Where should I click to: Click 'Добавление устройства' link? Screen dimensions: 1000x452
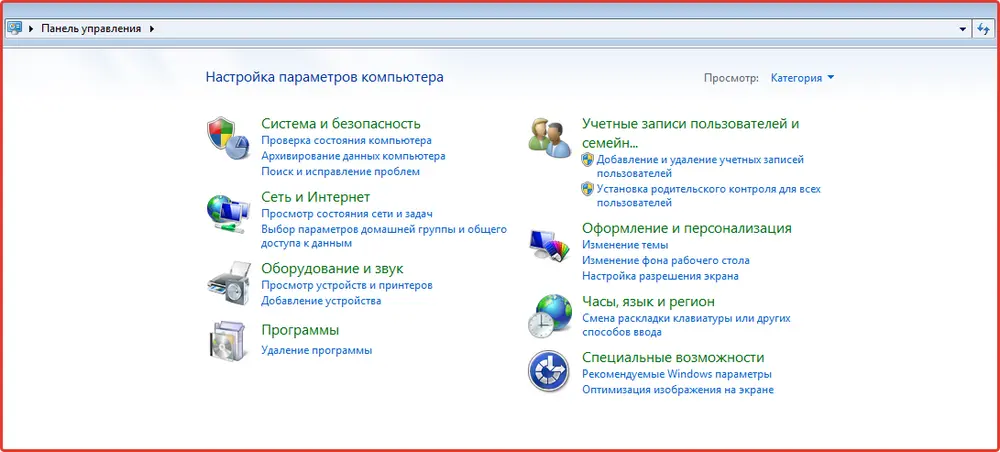(x=321, y=300)
